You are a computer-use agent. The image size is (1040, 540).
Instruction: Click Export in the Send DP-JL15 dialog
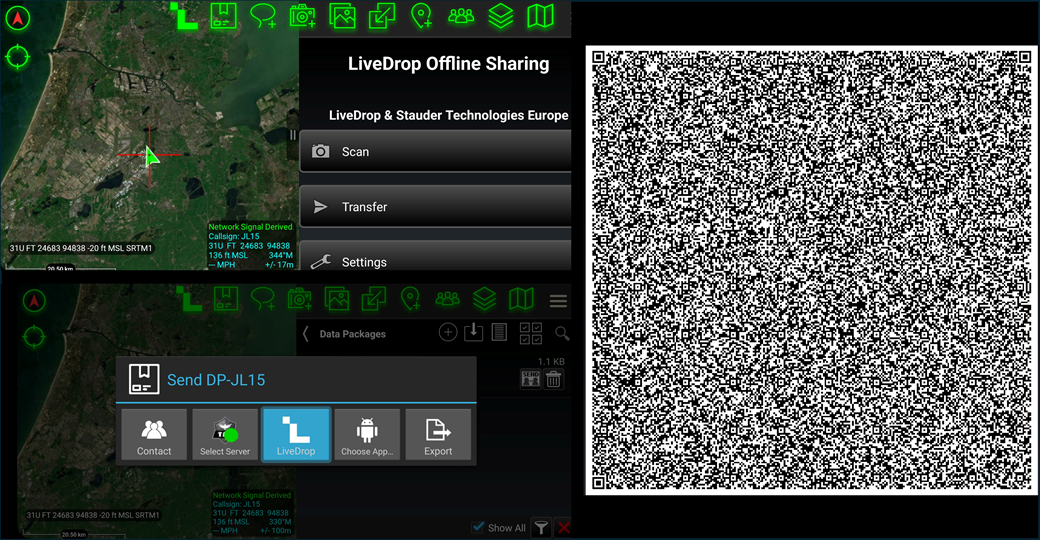[x=438, y=435]
